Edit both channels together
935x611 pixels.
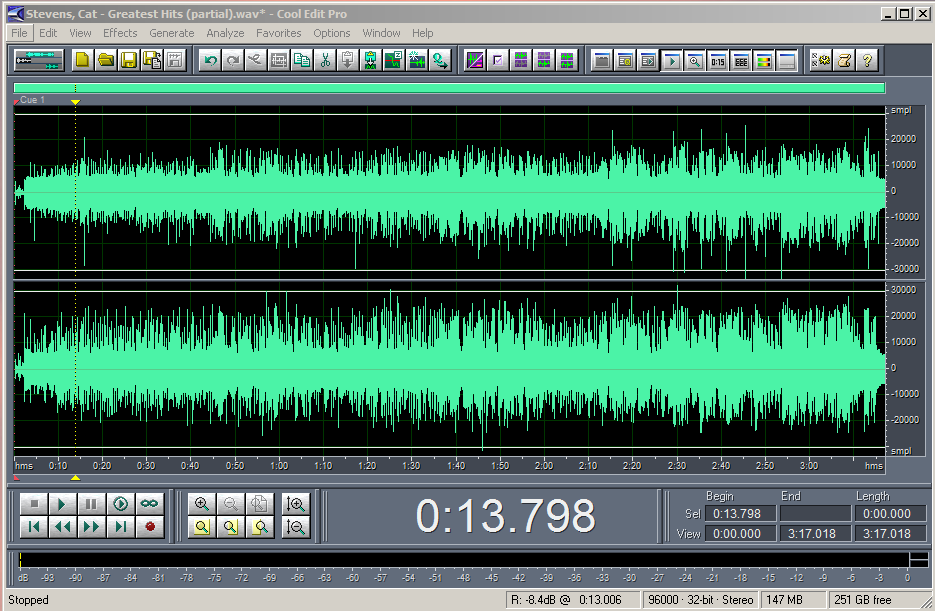click(566, 60)
